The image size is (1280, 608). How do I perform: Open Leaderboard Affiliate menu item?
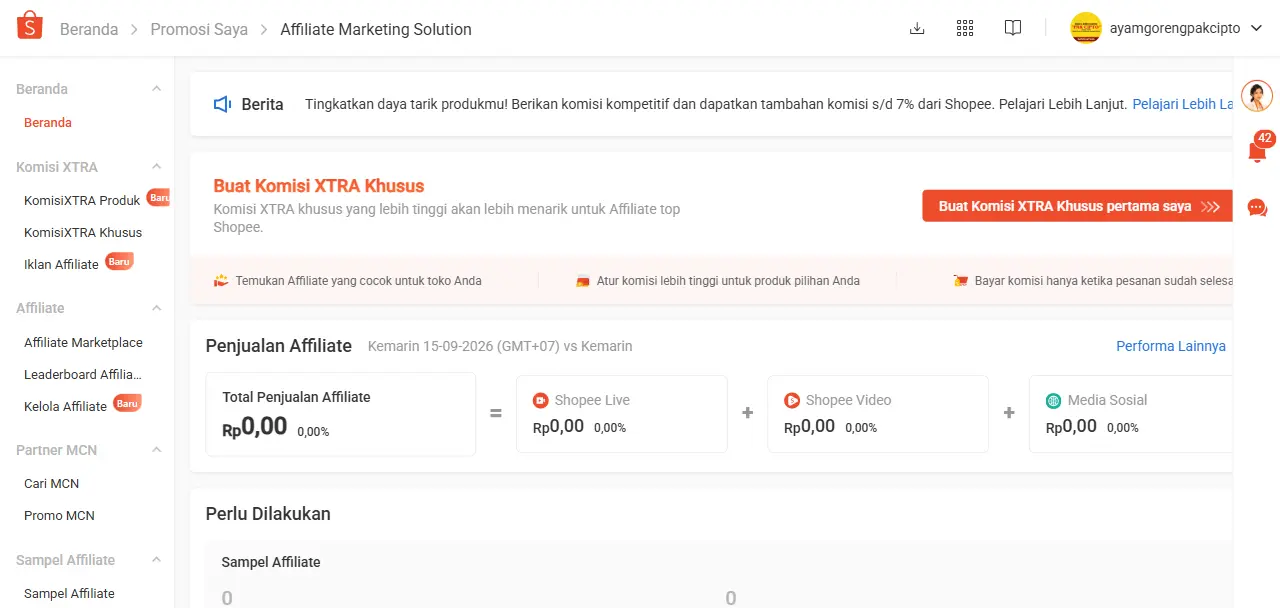coord(83,375)
